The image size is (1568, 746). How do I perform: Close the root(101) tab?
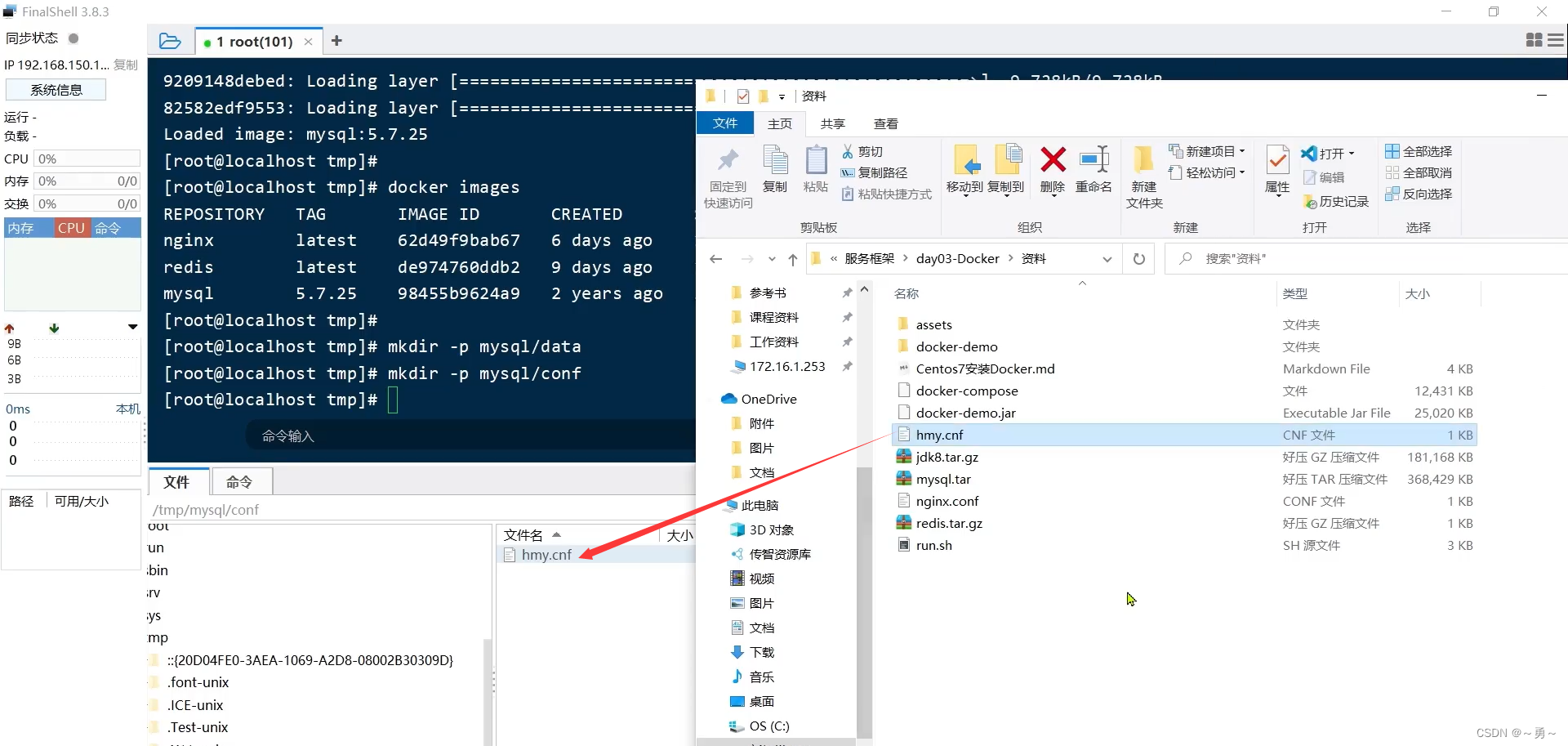pyautogui.click(x=308, y=42)
